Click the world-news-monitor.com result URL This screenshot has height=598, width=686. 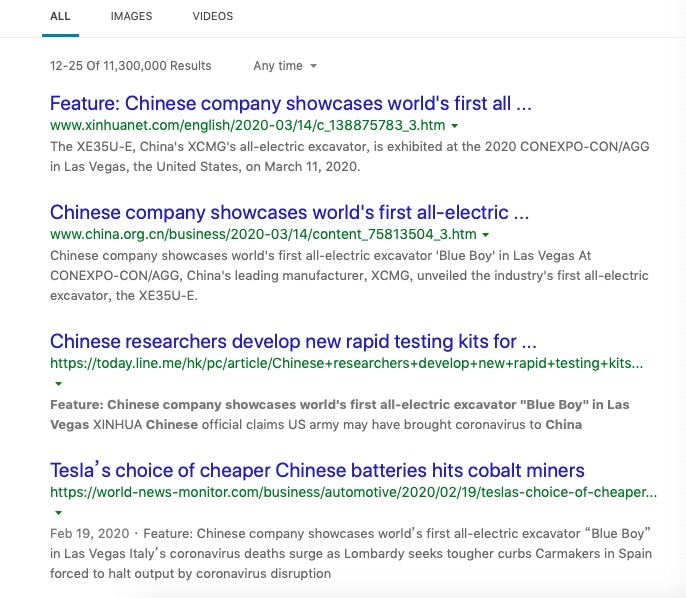pos(354,493)
